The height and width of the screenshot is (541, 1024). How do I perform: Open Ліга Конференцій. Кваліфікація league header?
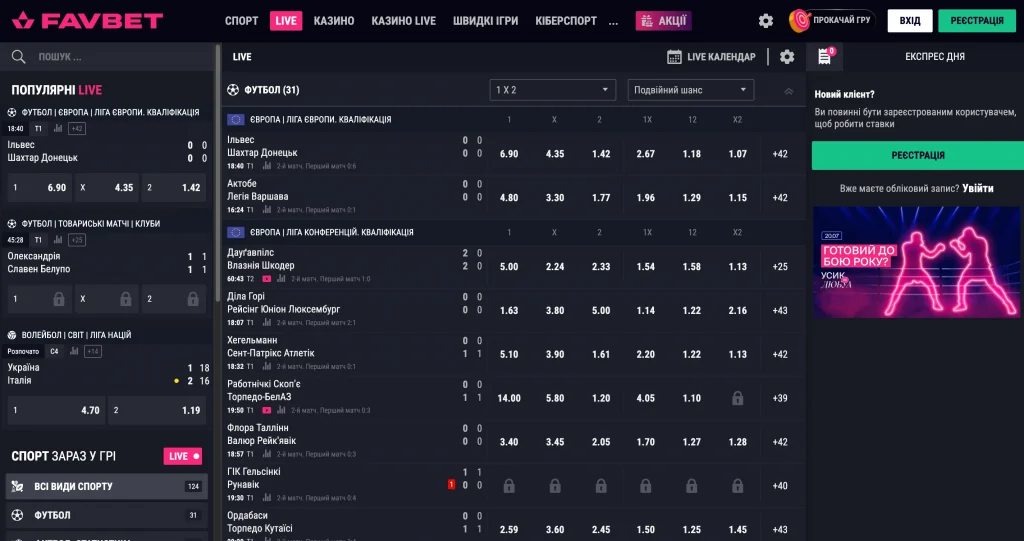(x=331, y=232)
